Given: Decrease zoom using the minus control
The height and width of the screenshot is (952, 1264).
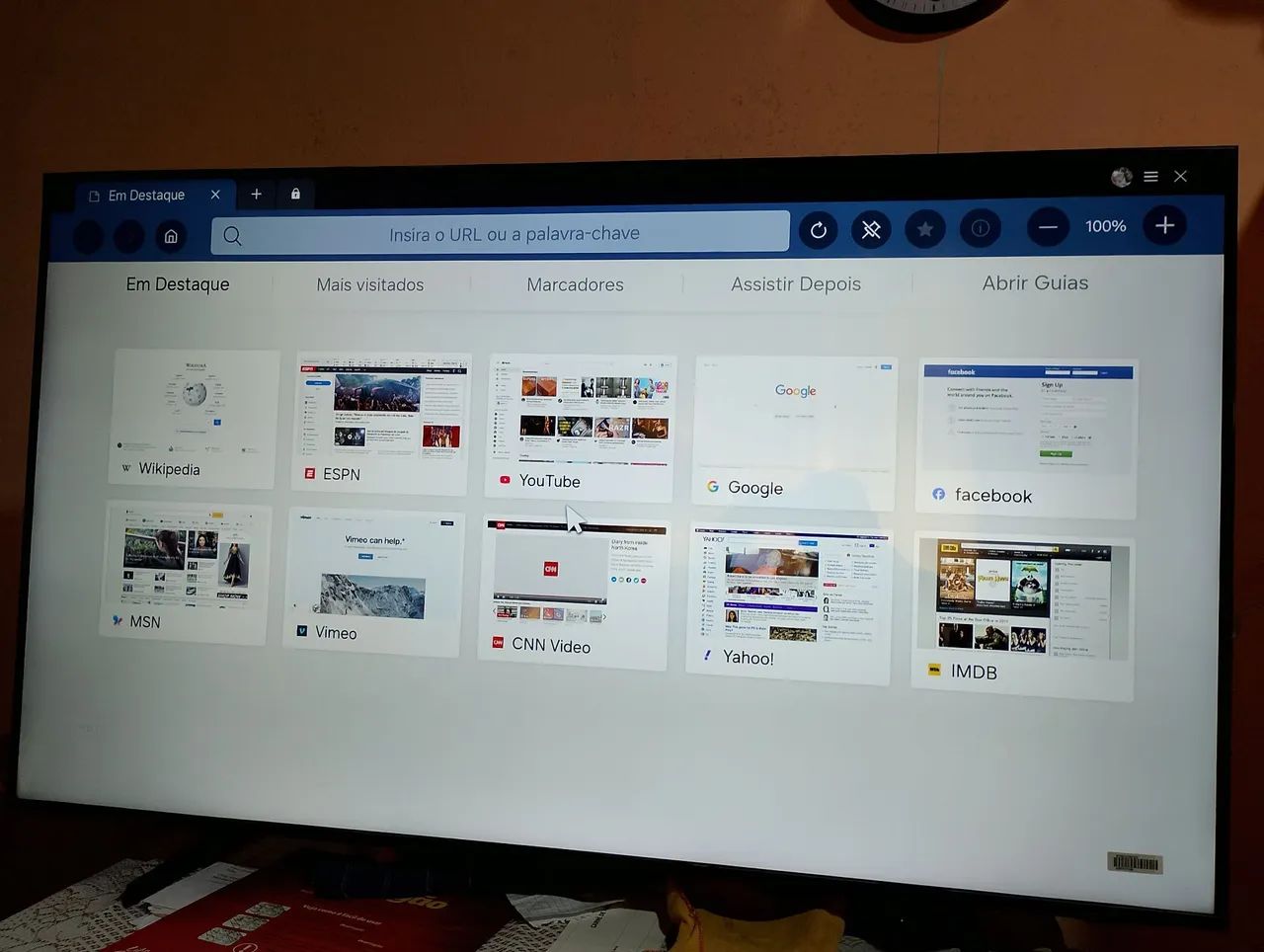Looking at the screenshot, I should (1048, 227).
